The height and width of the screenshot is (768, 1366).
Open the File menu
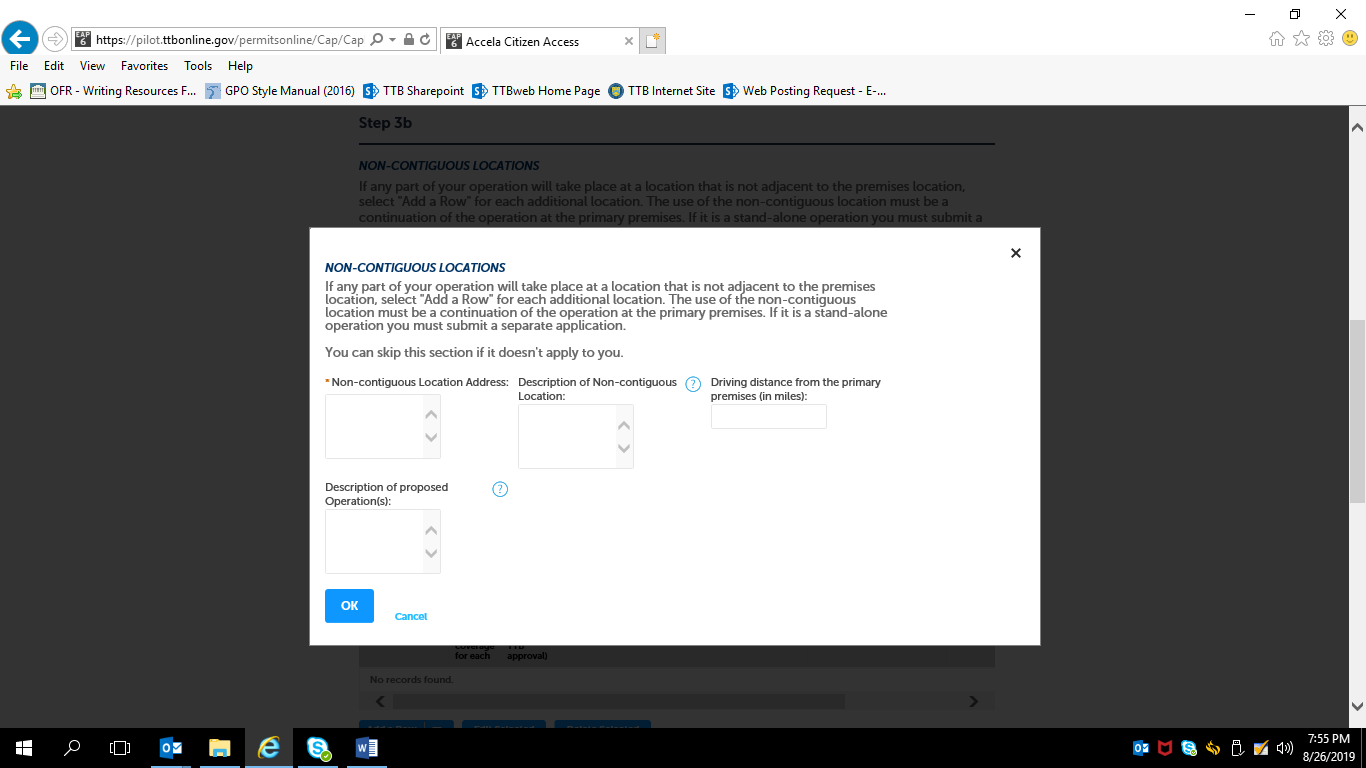(x=19, y=66)
